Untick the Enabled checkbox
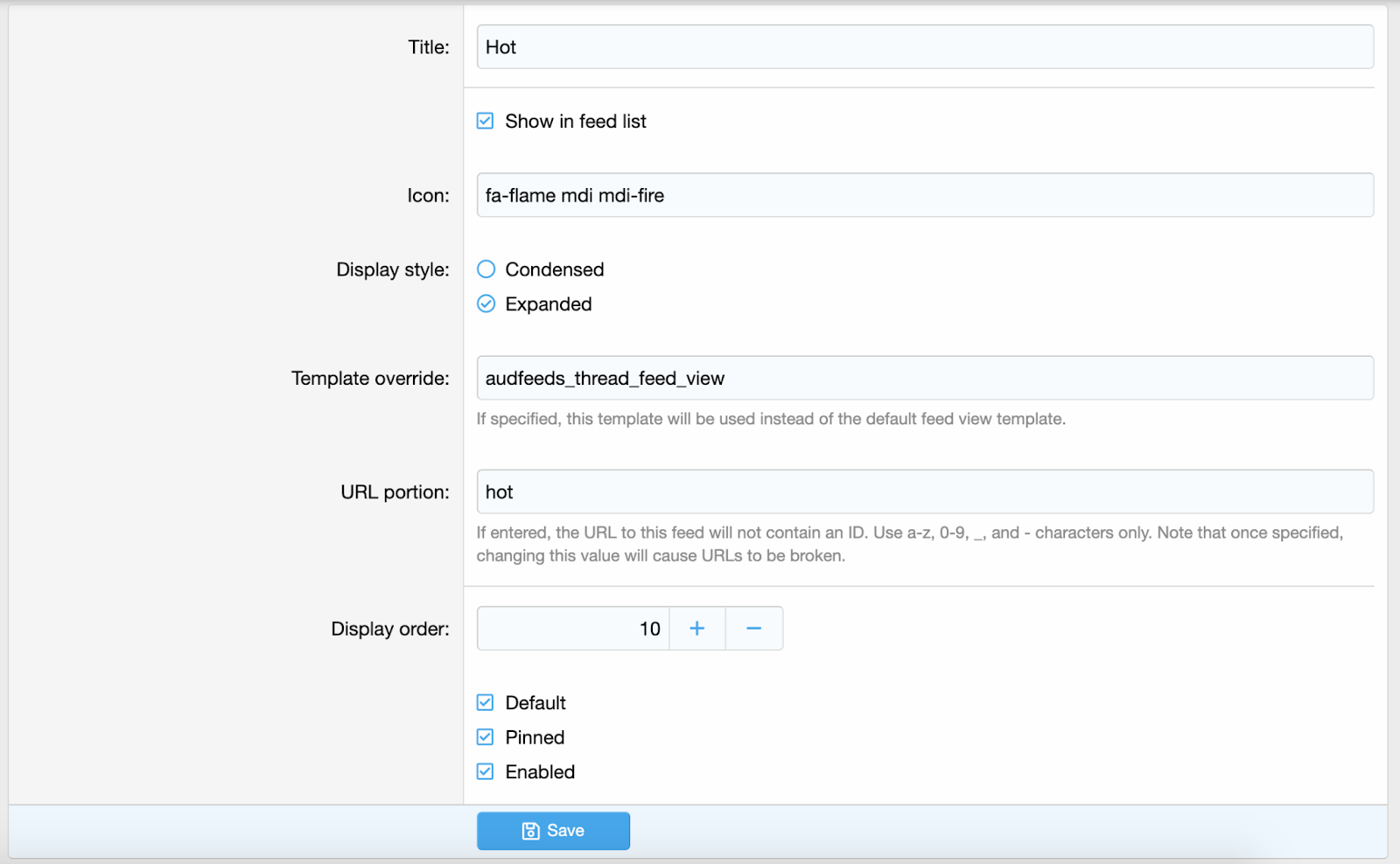Screen dimensions: 1400x864 (486, 772)
